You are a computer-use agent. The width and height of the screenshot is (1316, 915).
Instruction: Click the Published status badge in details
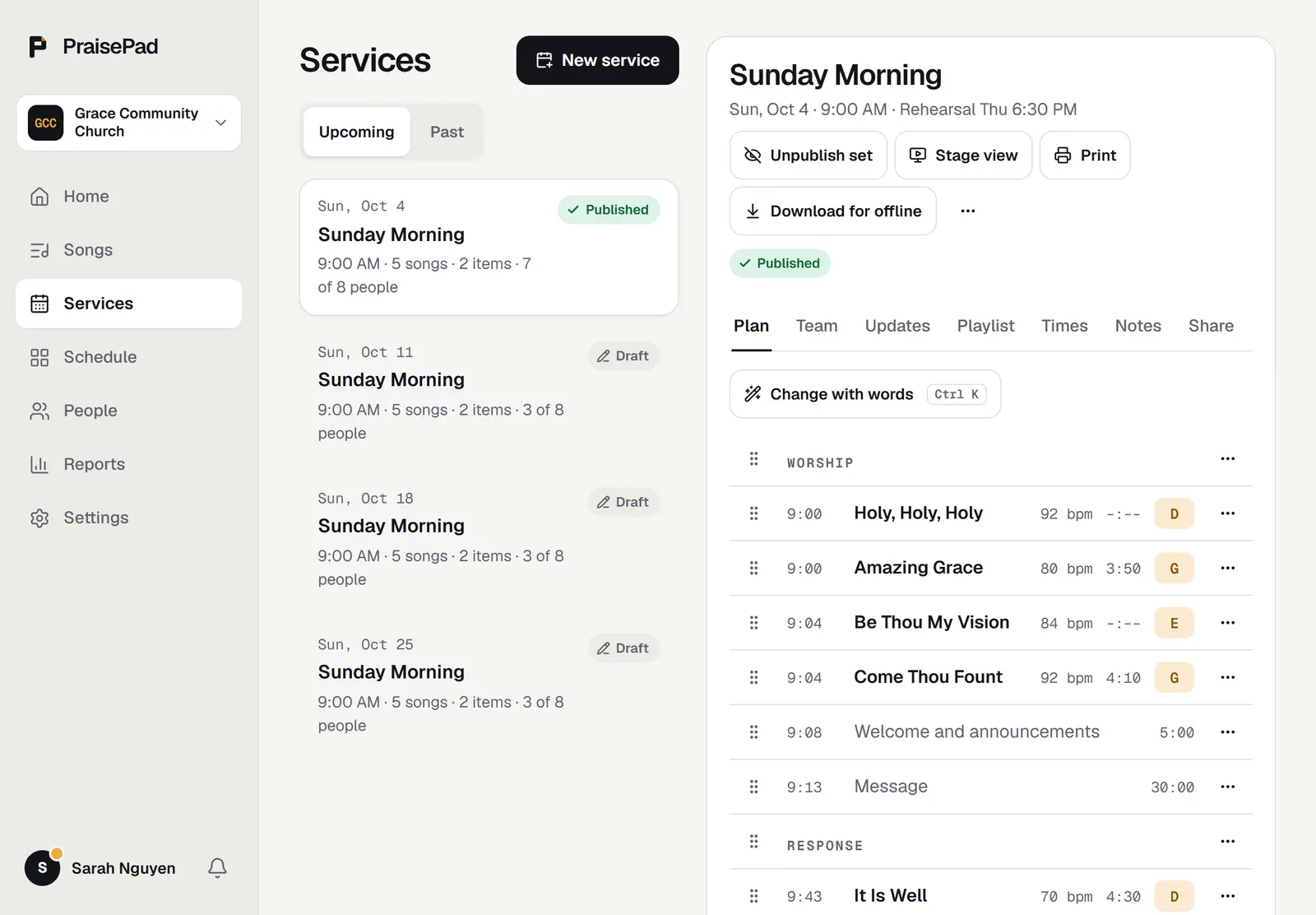[780, 263]
